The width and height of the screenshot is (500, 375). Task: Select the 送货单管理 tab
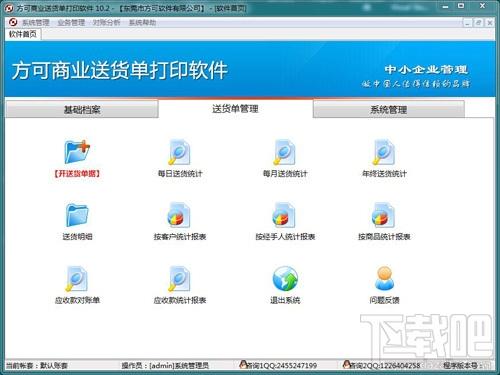tap(235, 109)
